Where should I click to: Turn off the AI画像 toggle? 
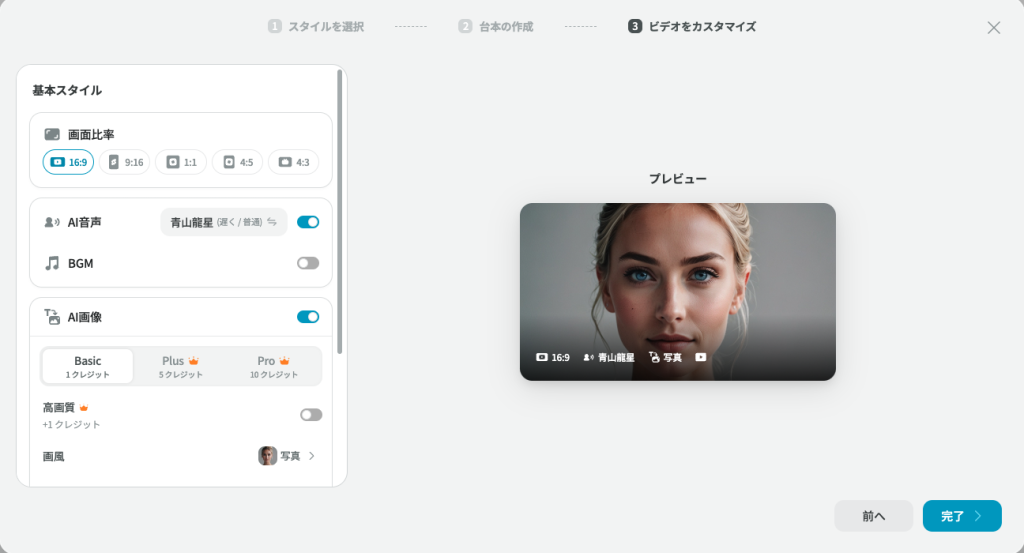pos(308,317)
